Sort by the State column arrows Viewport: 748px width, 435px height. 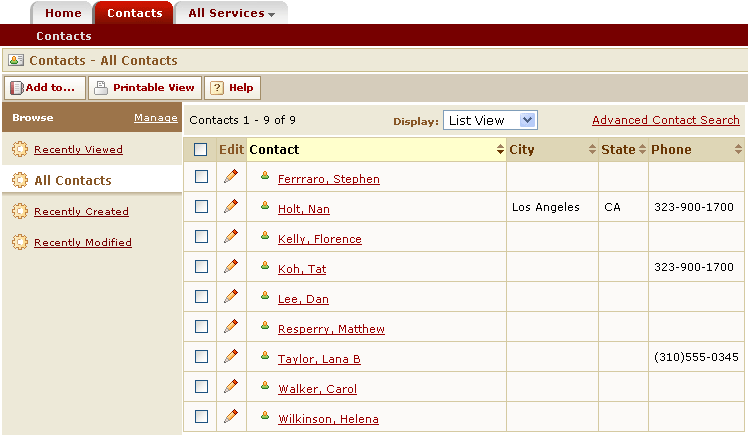642,149
